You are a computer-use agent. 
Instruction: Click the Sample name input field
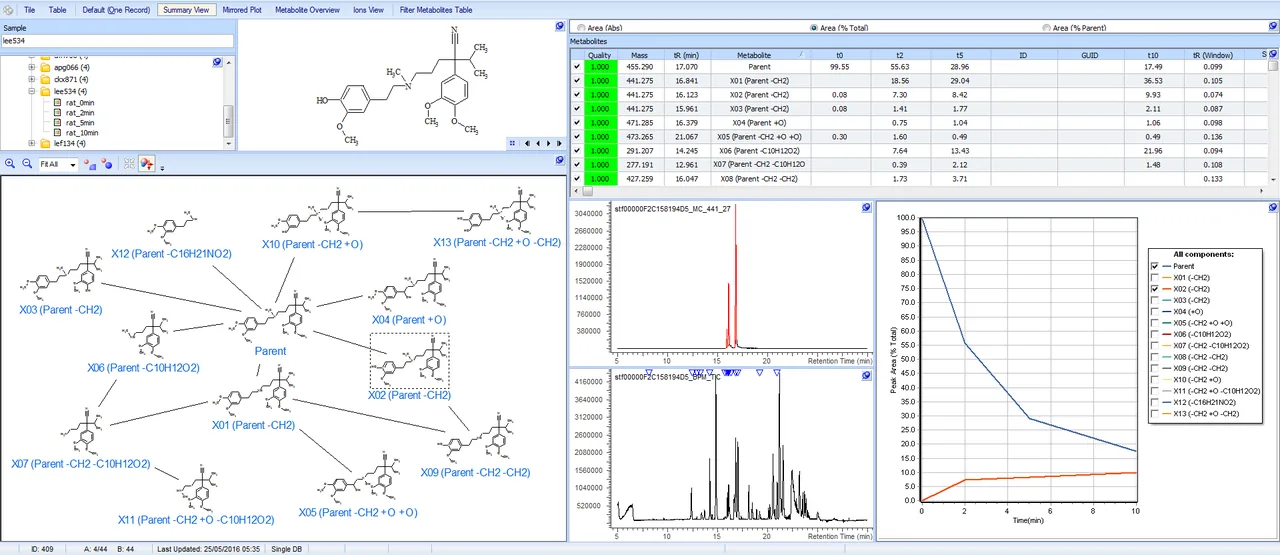tap(118, 41)
